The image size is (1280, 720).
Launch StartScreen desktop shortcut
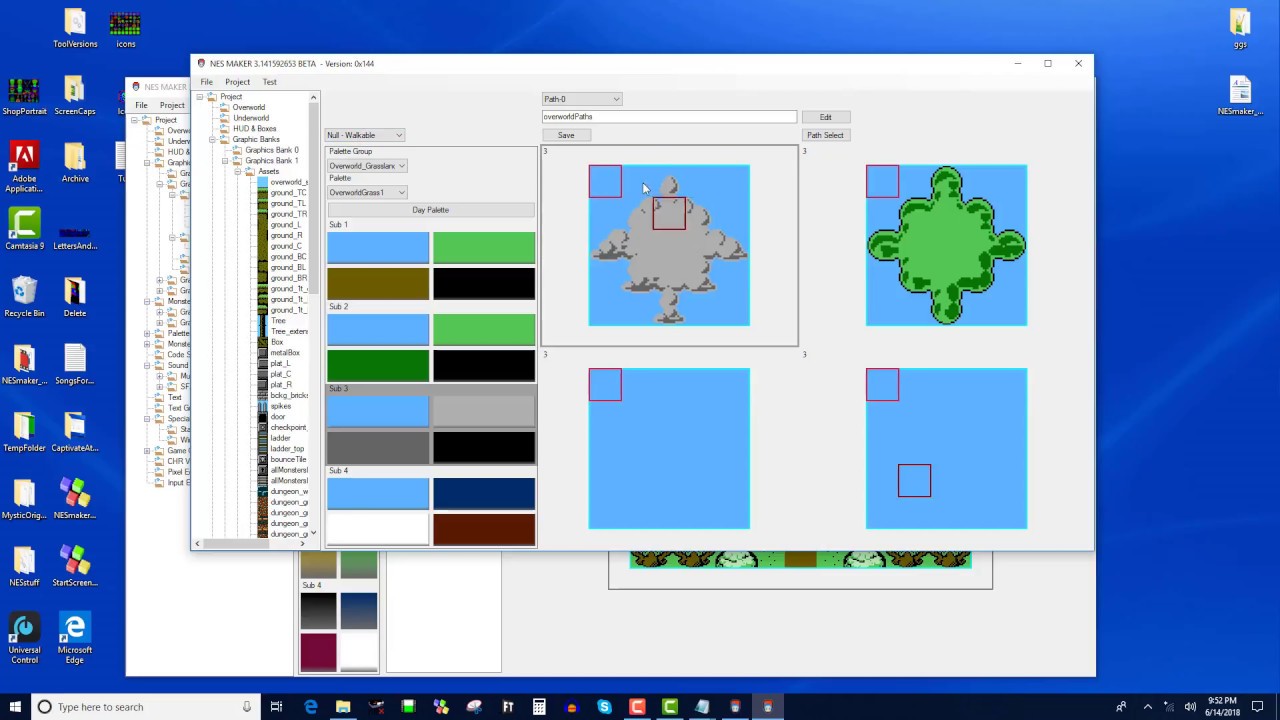point(75,565)
